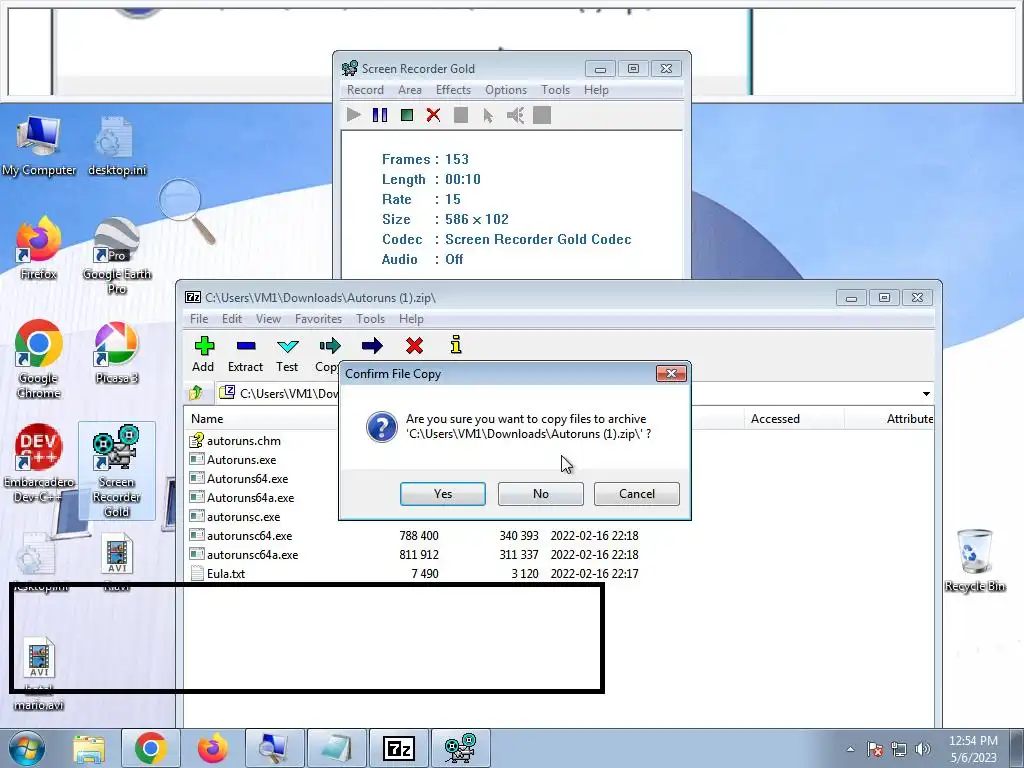Click the speaker audio icon in Screen Recorder Gold
The width and height of the screenshot is (1024, 768).
pyautogui.click(x=515, y=116)
